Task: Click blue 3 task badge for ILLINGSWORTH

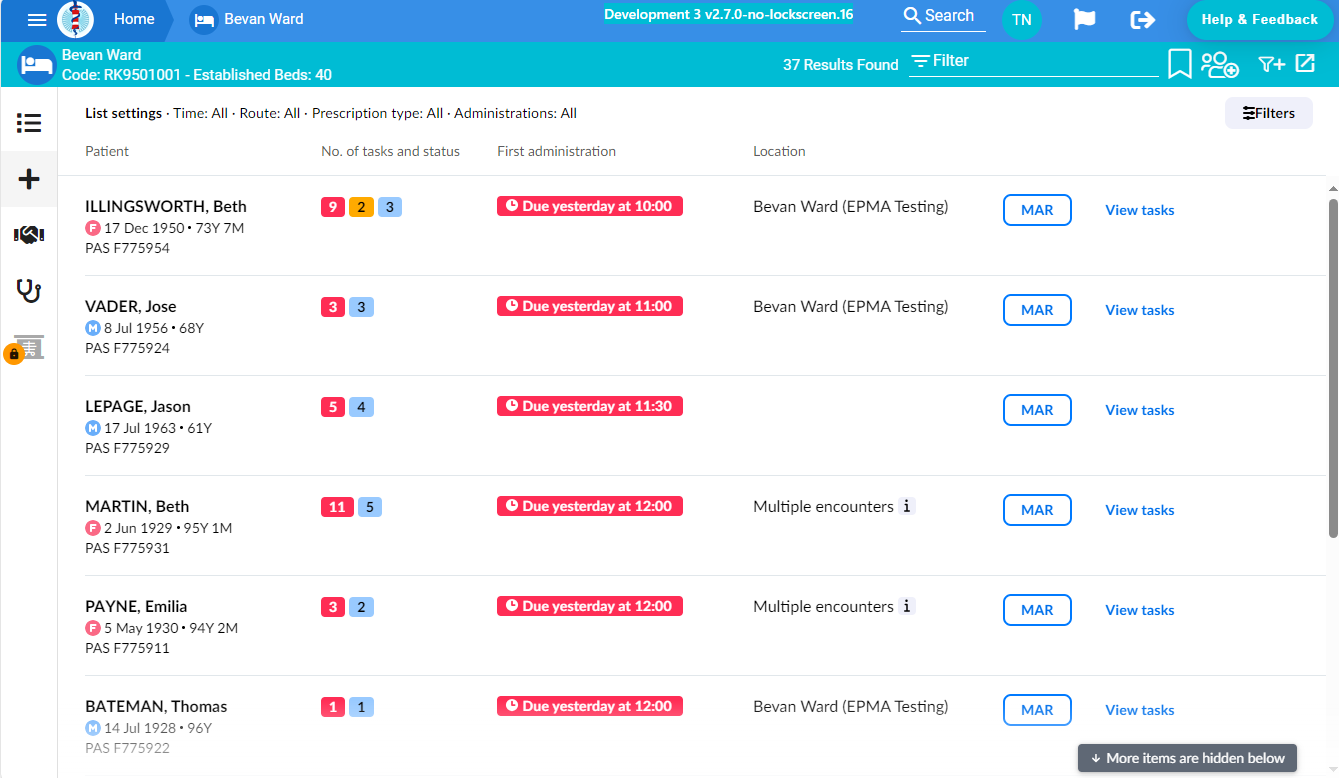Action: coord(390,207)
